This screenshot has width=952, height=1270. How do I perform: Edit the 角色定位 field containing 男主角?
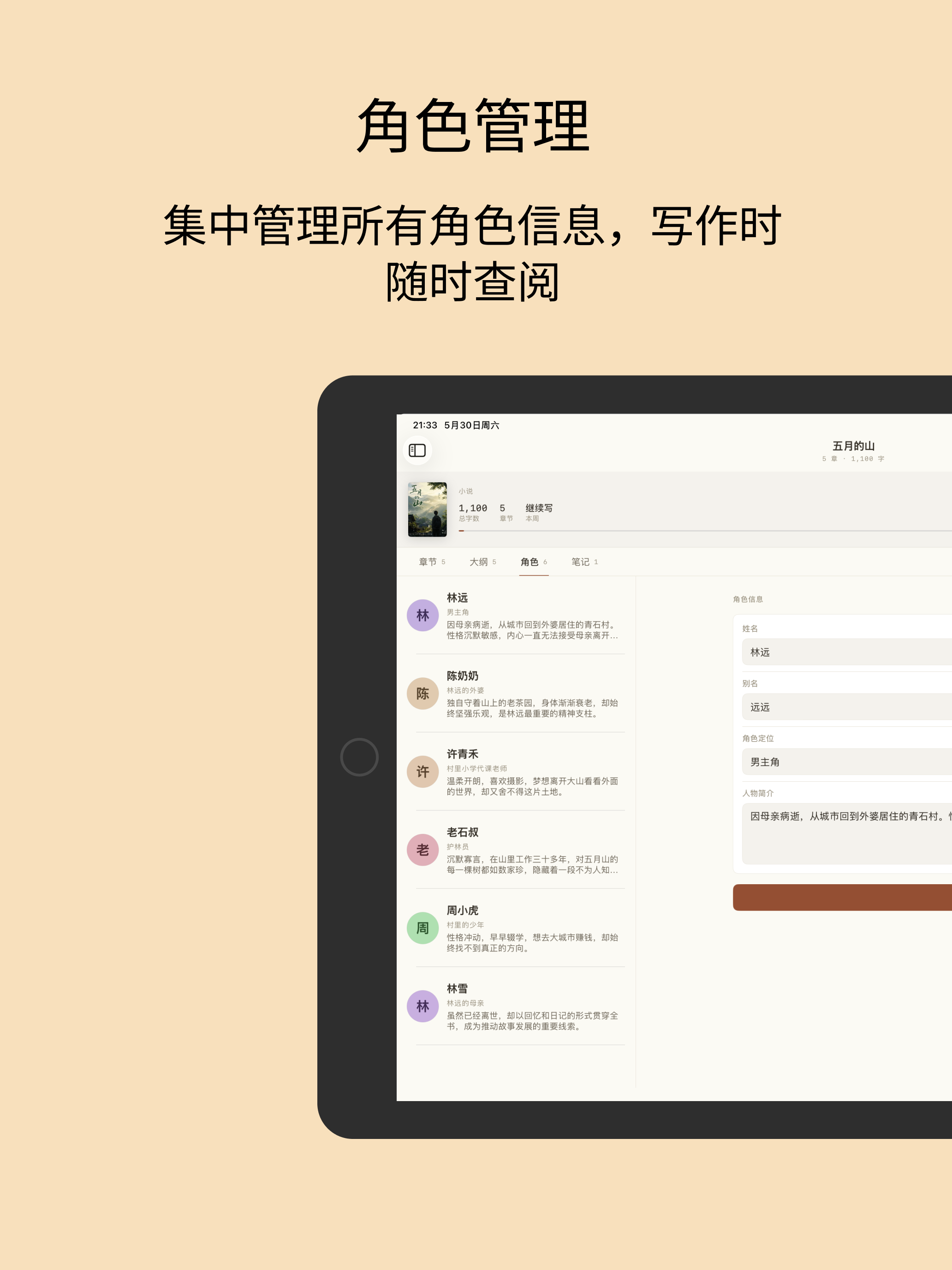[847, 762]
